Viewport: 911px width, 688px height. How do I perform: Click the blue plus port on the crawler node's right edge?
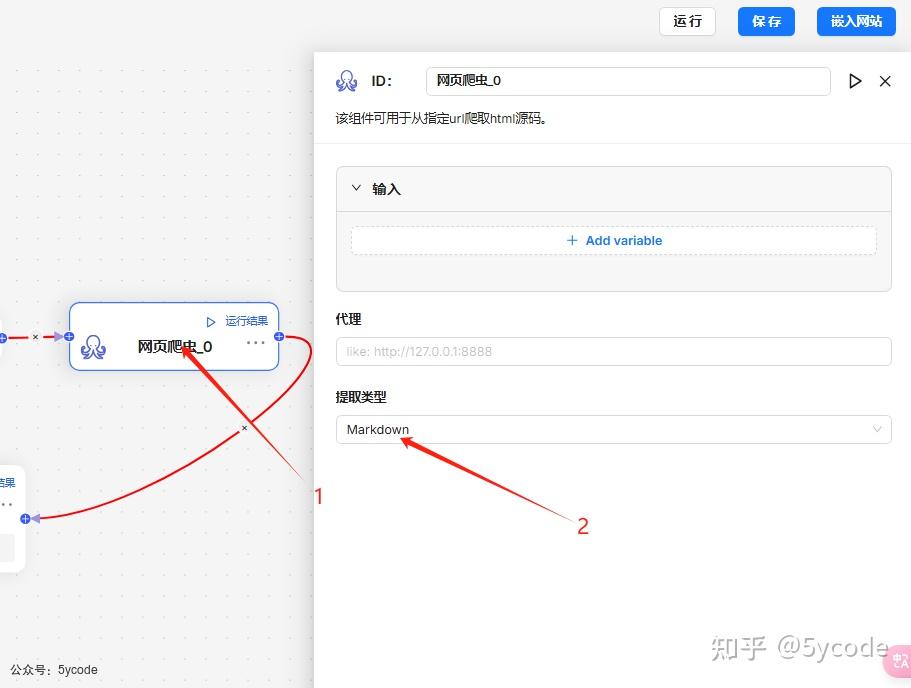[x=278, y=337]
